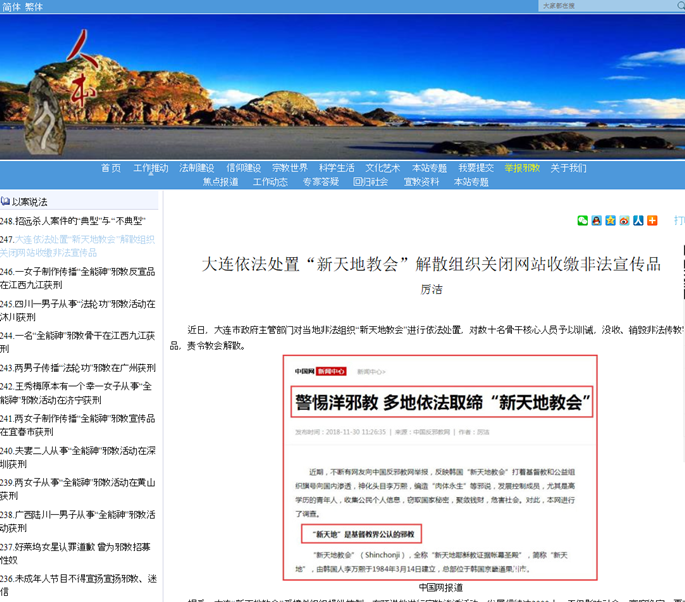This screenshot has height=602, width=685.
Task: Open the 科学生活 section
Action: pyautogui.click(x=336, y=168)
